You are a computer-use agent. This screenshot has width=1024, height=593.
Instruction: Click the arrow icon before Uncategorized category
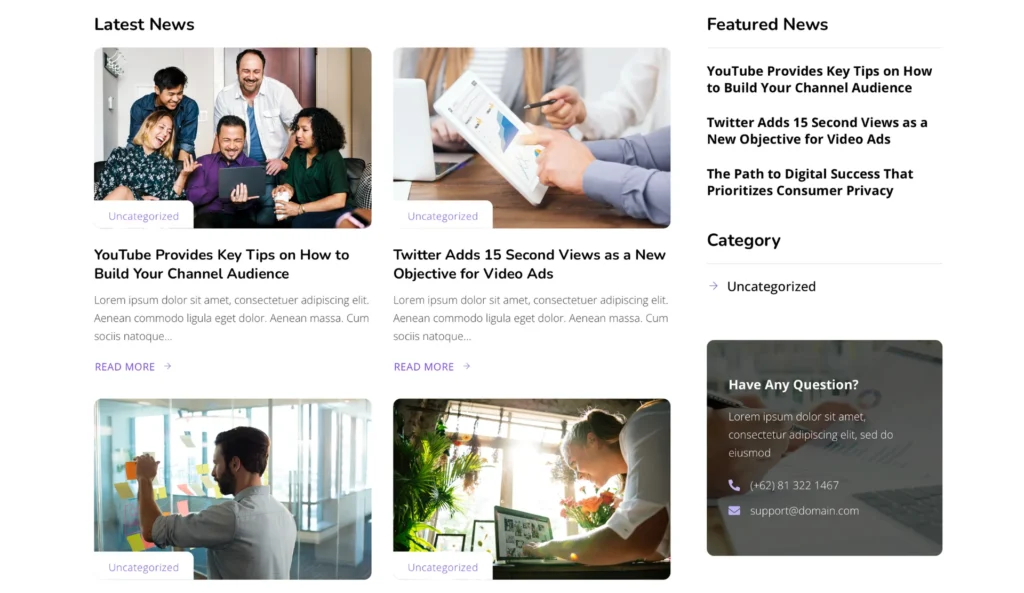point(713,286)
